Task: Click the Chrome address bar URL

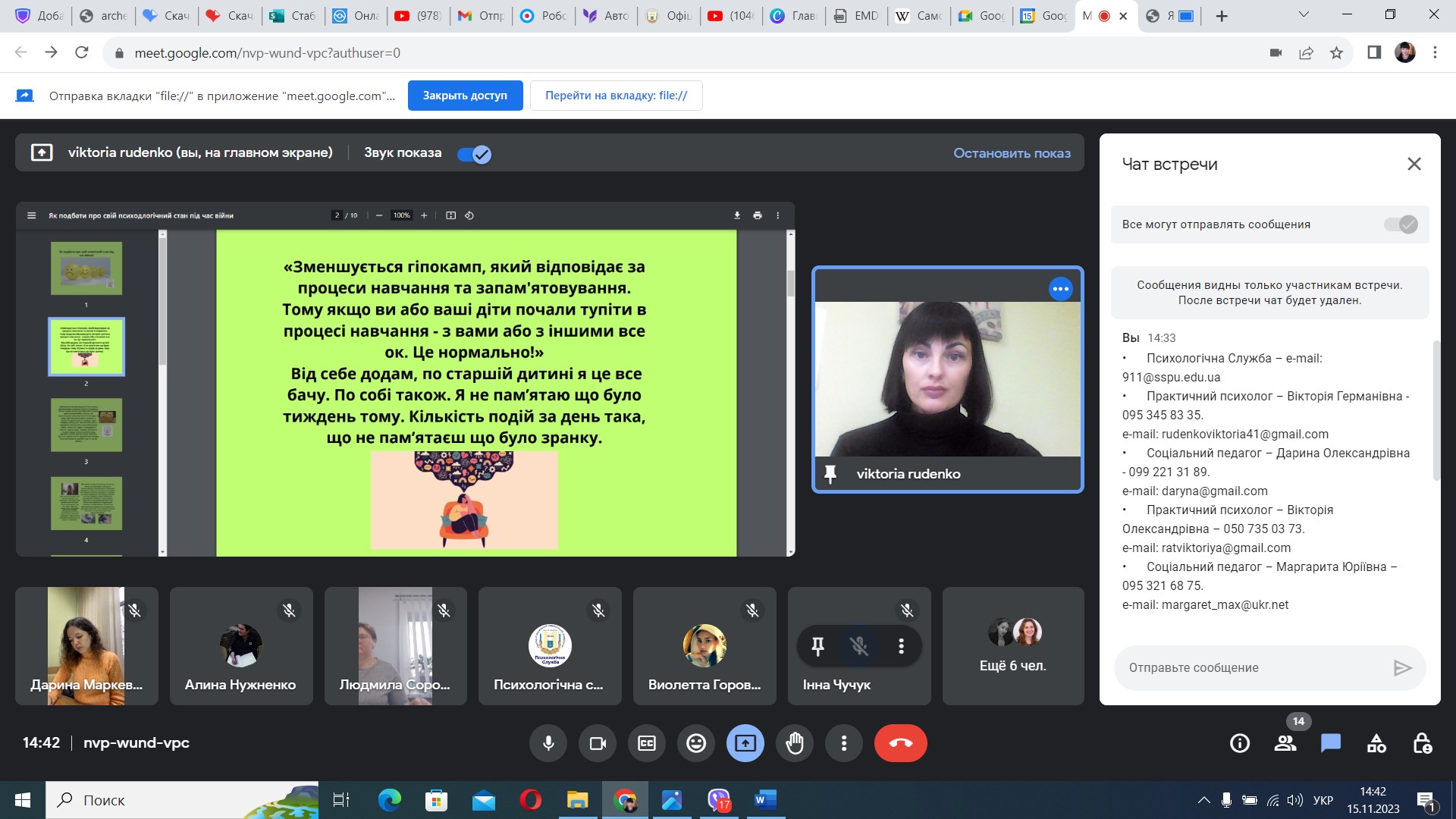Action: coord(267,53)
